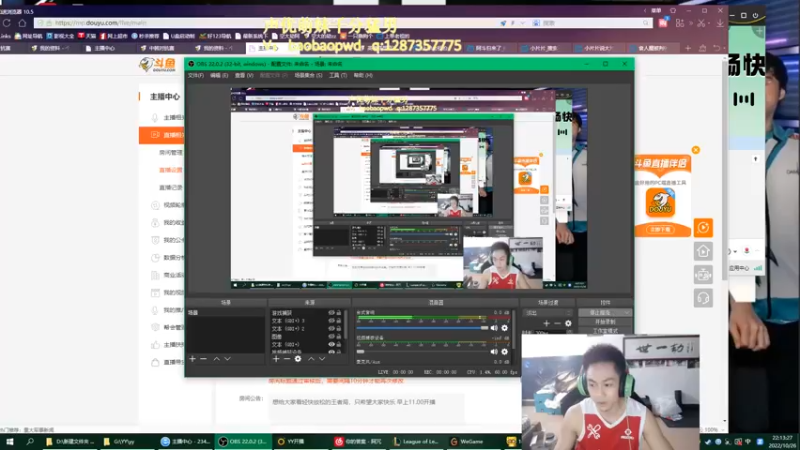Click the Douyu logo on the page
The width and height of the screenshot is (800, 450).
click(x=157, y=65)
